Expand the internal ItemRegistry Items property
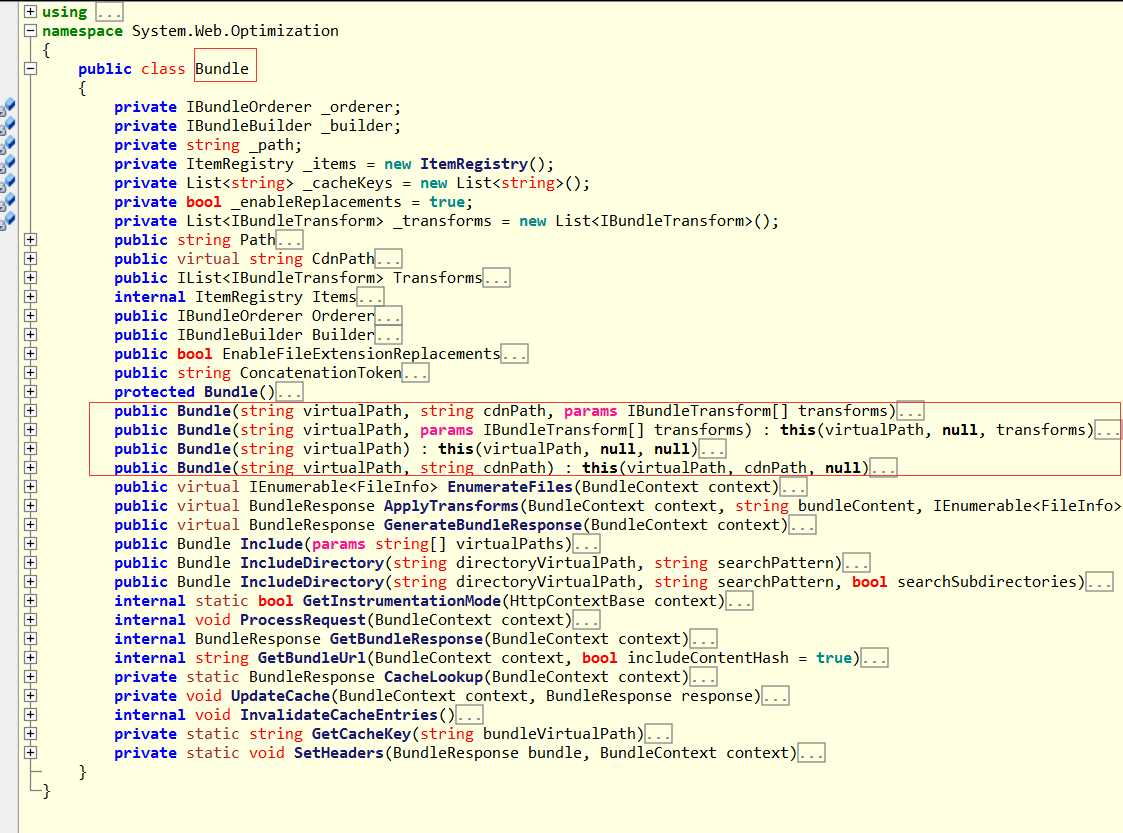Screen dimensions: 1123x833 30,297
